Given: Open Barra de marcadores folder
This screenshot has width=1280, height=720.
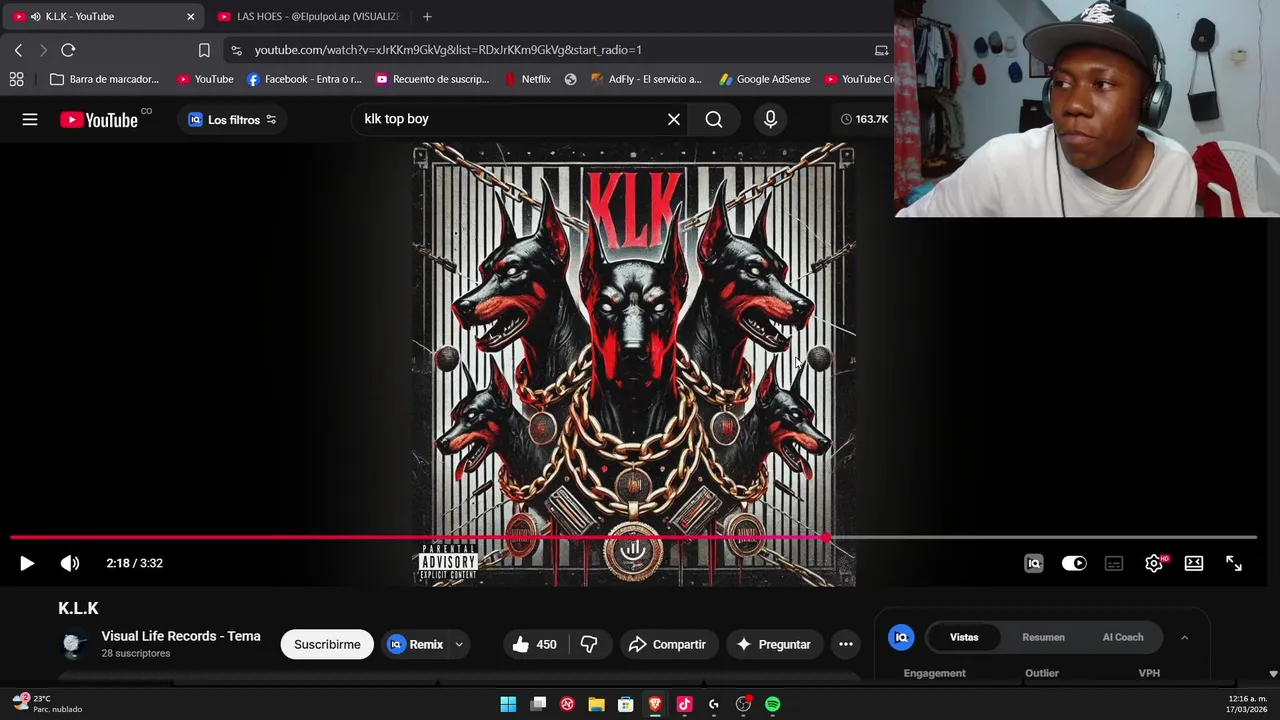Looking at the screenshot, I should [104, 79].
